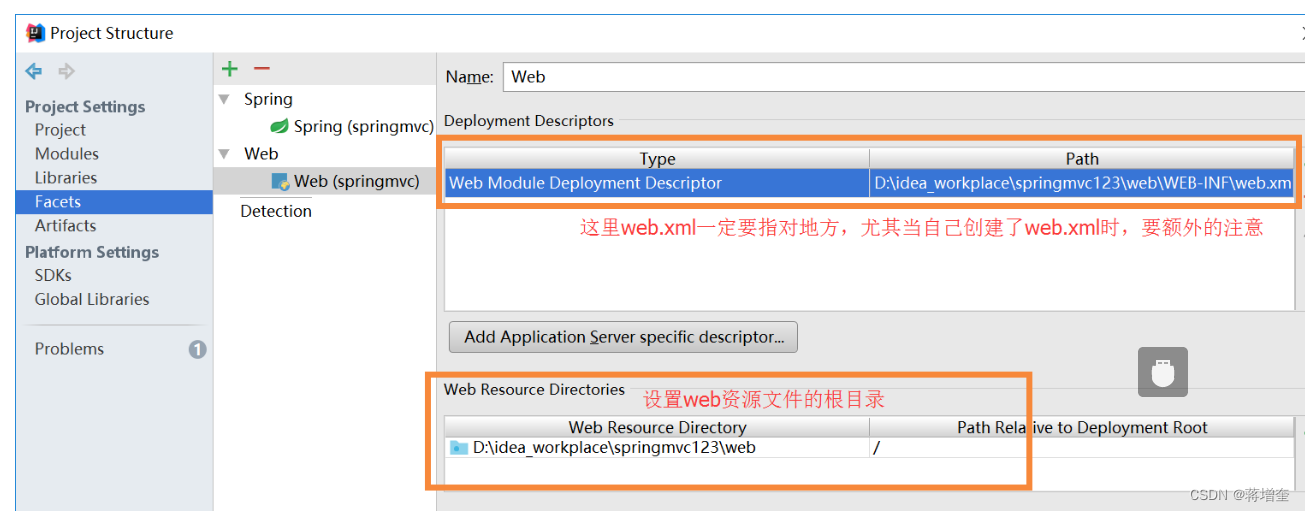
Task: Open Global Libraries settings
Action: (92, 299)
